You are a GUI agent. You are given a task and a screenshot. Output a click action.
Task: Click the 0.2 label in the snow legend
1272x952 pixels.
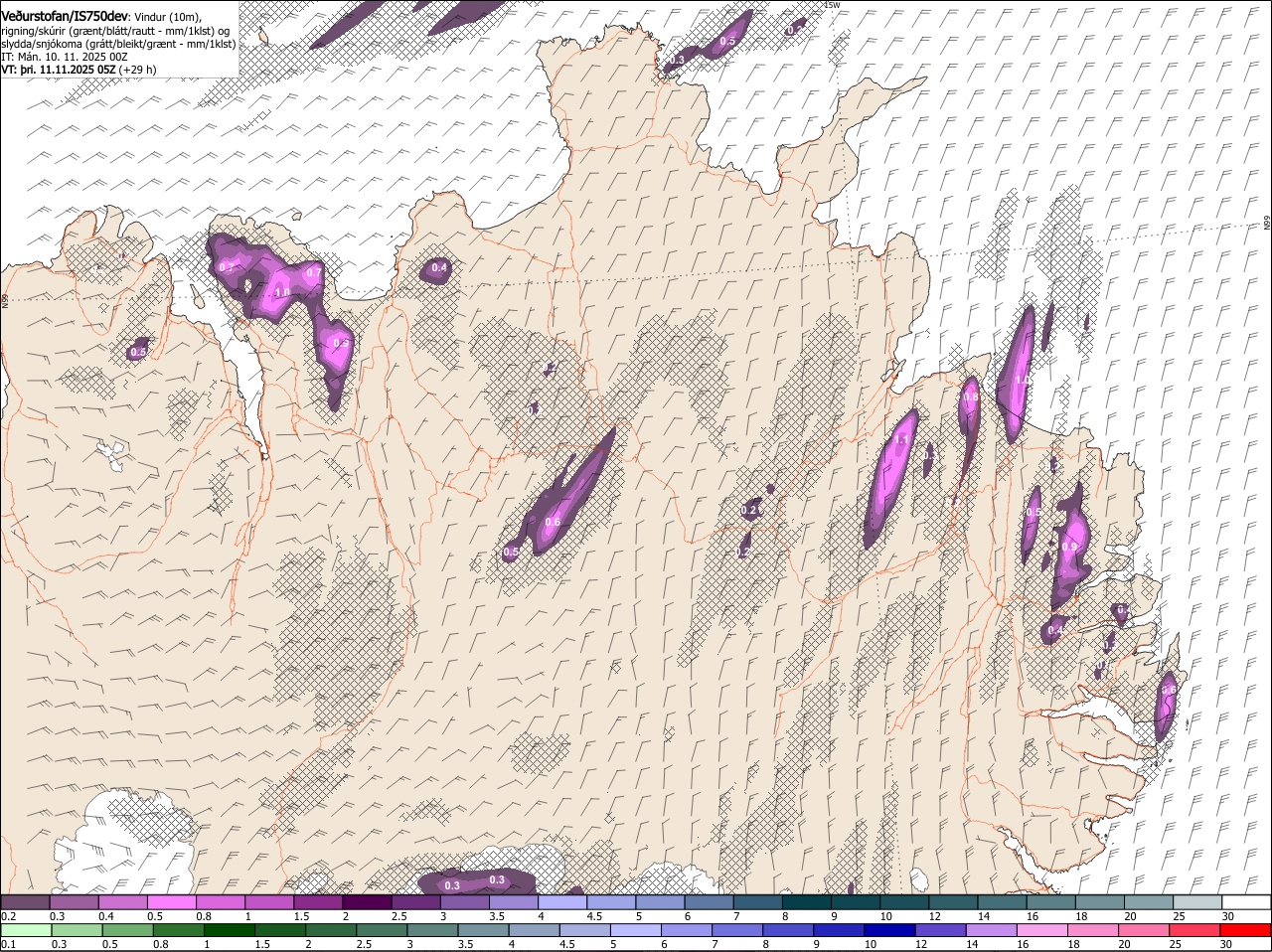coord(8,916)
